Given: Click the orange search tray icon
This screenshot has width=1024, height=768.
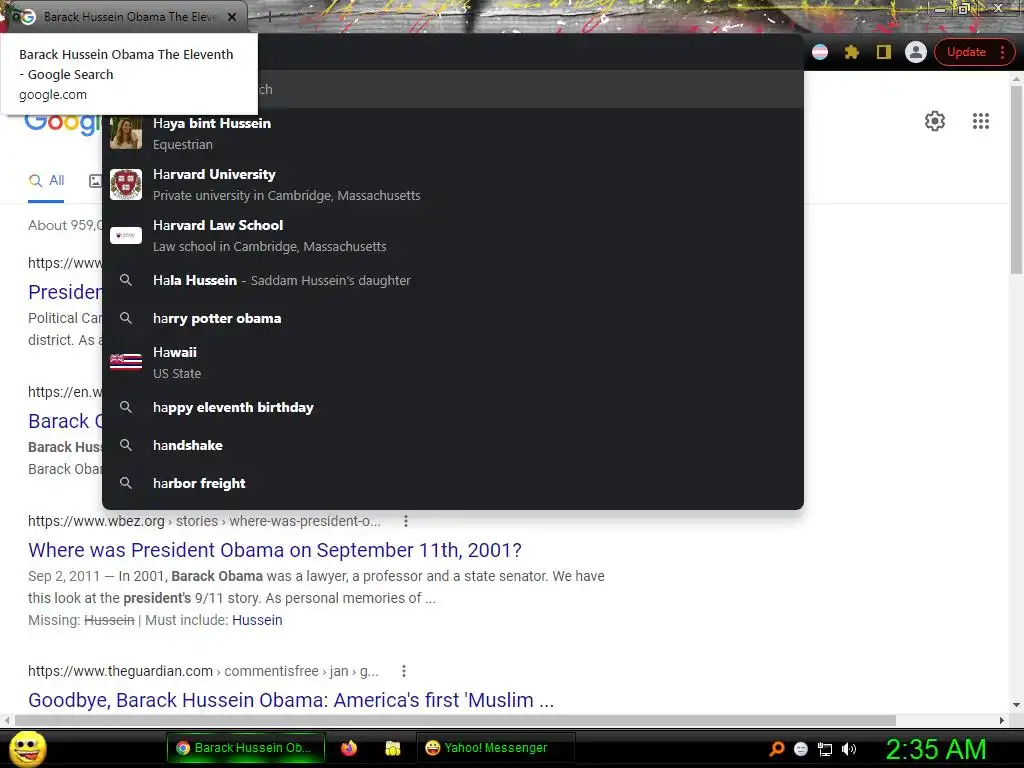Looking at the screenshot, I should coord(776,749).
